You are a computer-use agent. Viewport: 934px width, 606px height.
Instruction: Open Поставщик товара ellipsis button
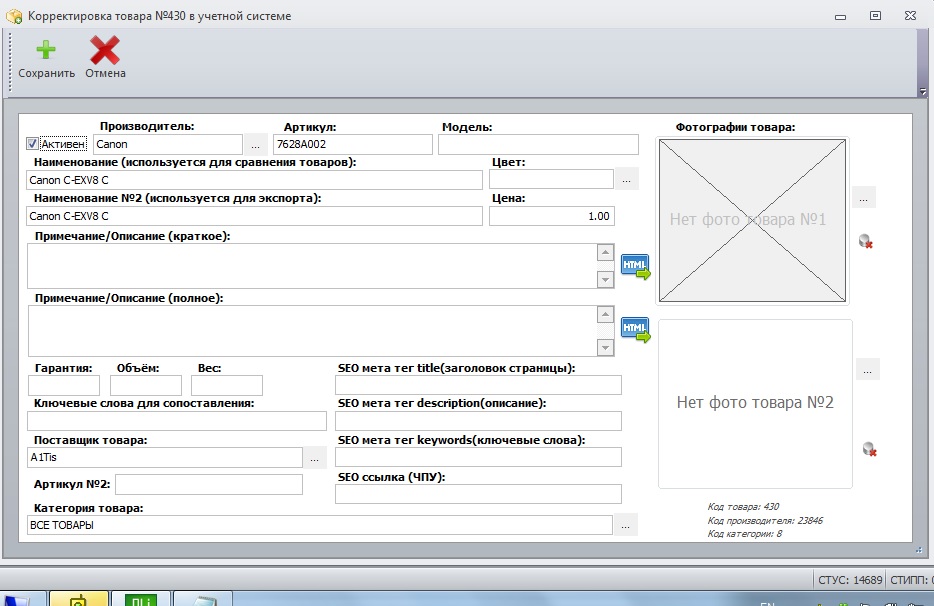315,458
